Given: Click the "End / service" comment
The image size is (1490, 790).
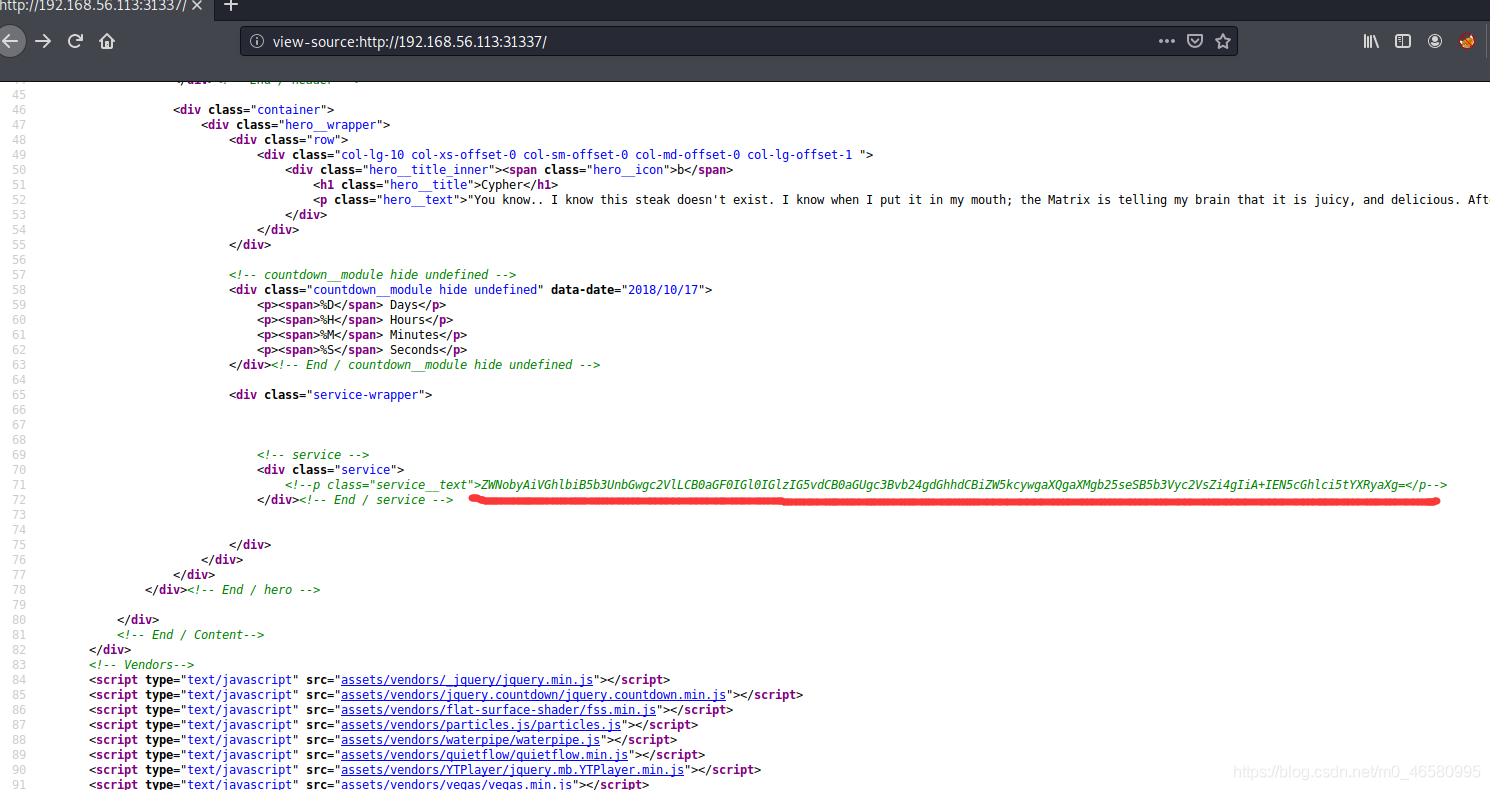Looking at the screenshot, I should 376,500.
